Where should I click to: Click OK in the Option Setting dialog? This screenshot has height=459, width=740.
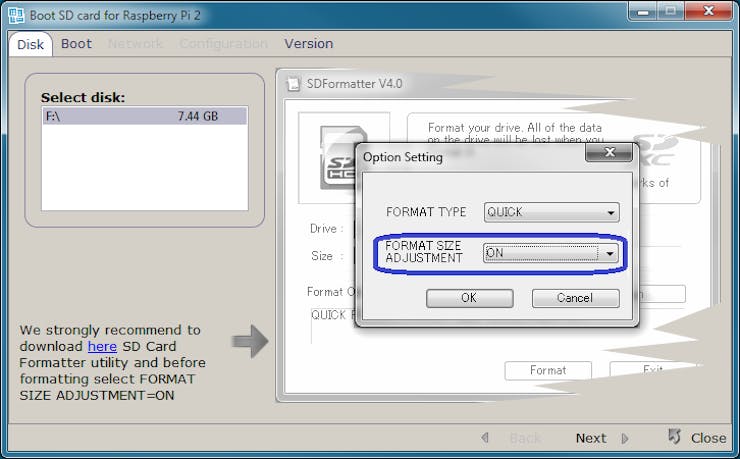pos(470,298)
